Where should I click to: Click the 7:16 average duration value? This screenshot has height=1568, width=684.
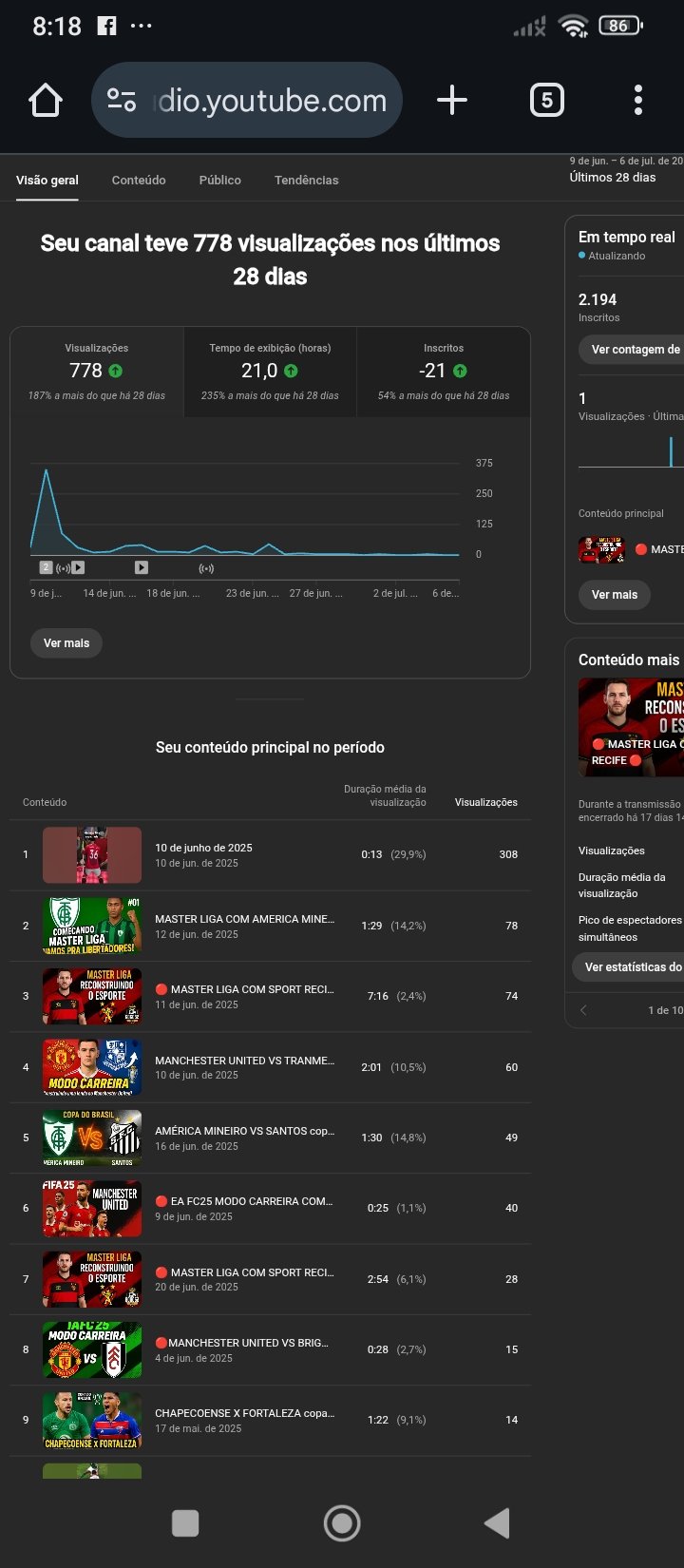378,996
